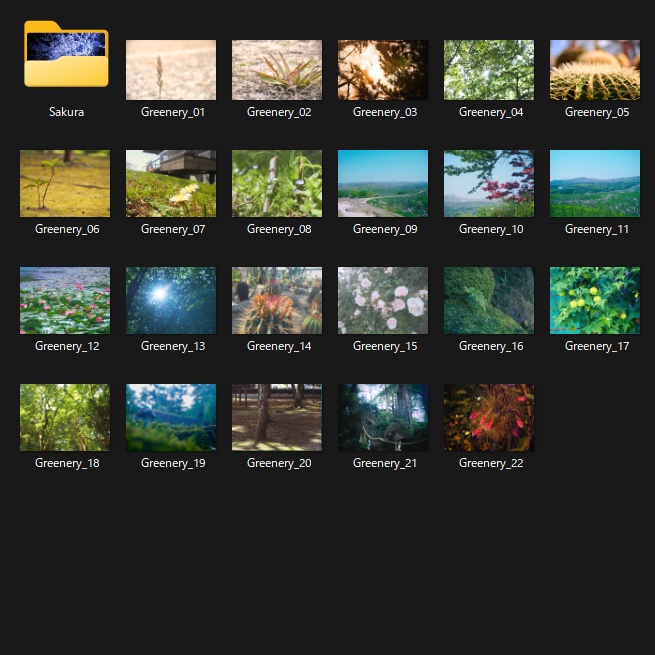Click the Greenery_02 file name

click(x=279, y=112)
